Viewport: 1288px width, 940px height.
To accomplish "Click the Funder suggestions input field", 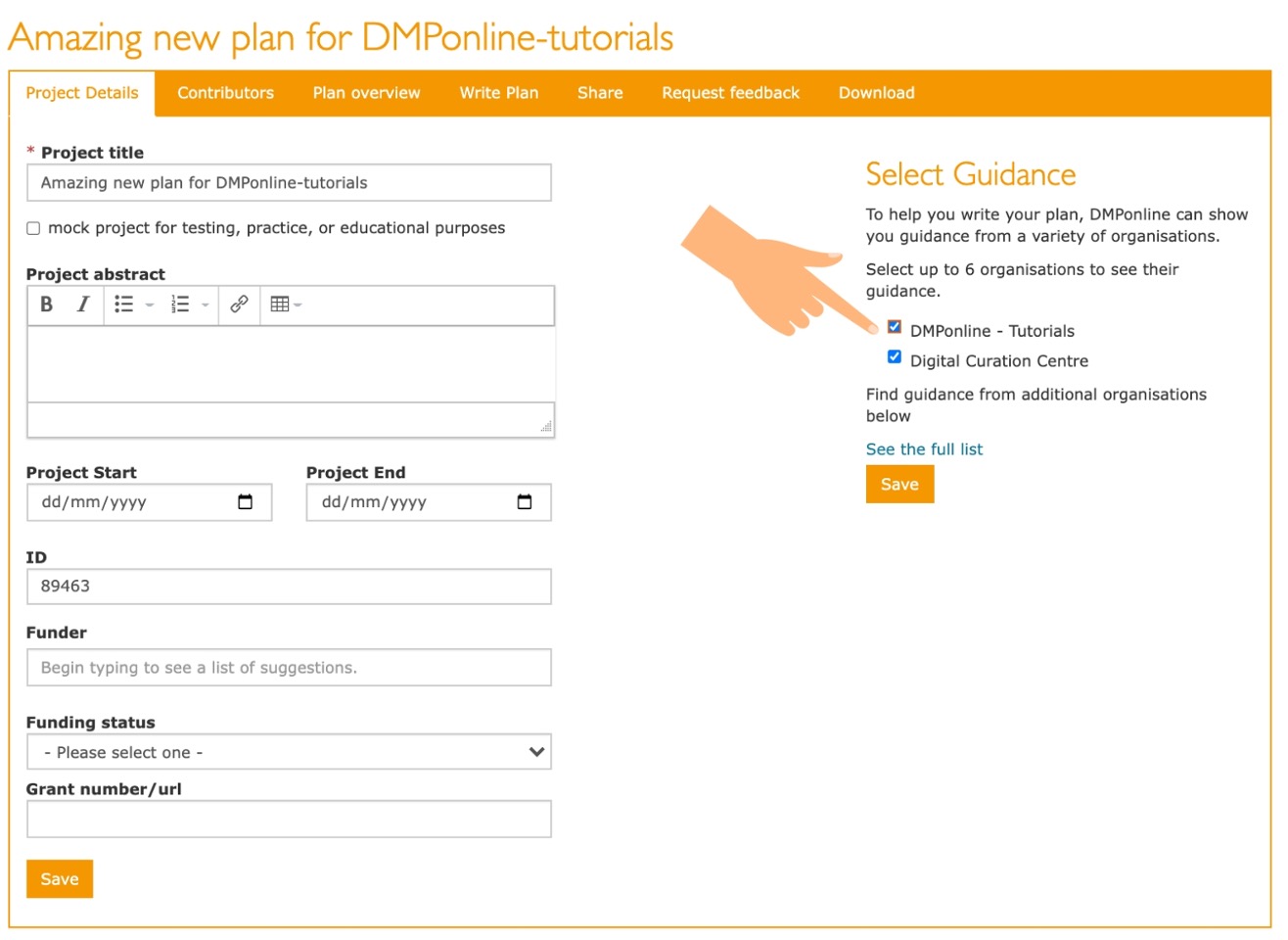I will coord(289,667).
